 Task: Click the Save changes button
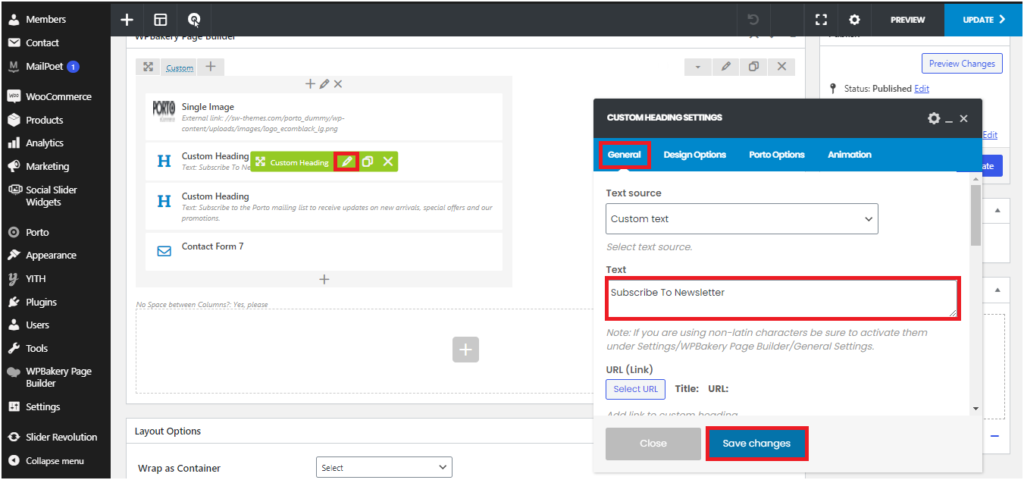pos(756,443)
